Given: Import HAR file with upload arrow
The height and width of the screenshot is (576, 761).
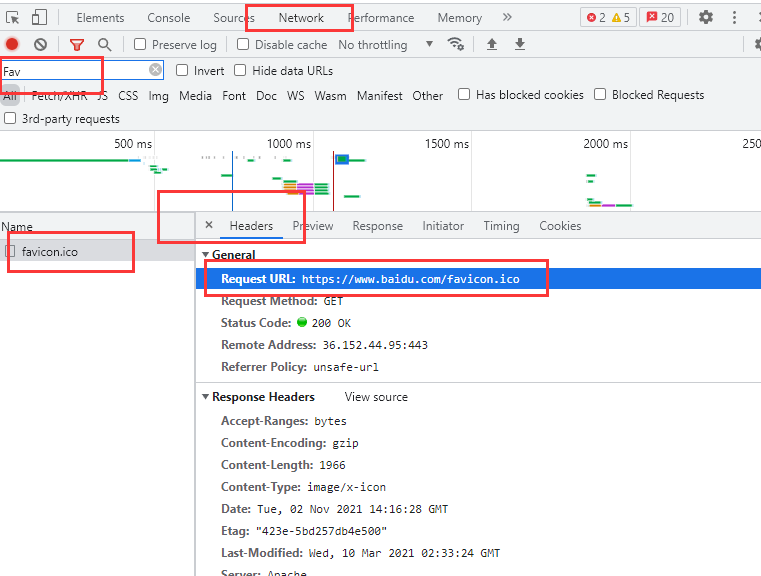Looking at the screenshot, I should (492, 44).
